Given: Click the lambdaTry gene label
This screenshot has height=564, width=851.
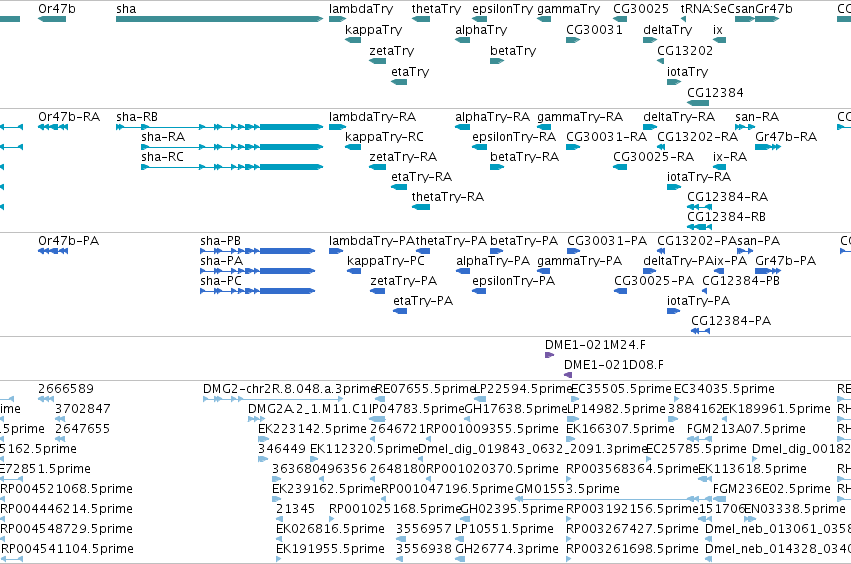Looking at the screenshot, I should point(361,9).
